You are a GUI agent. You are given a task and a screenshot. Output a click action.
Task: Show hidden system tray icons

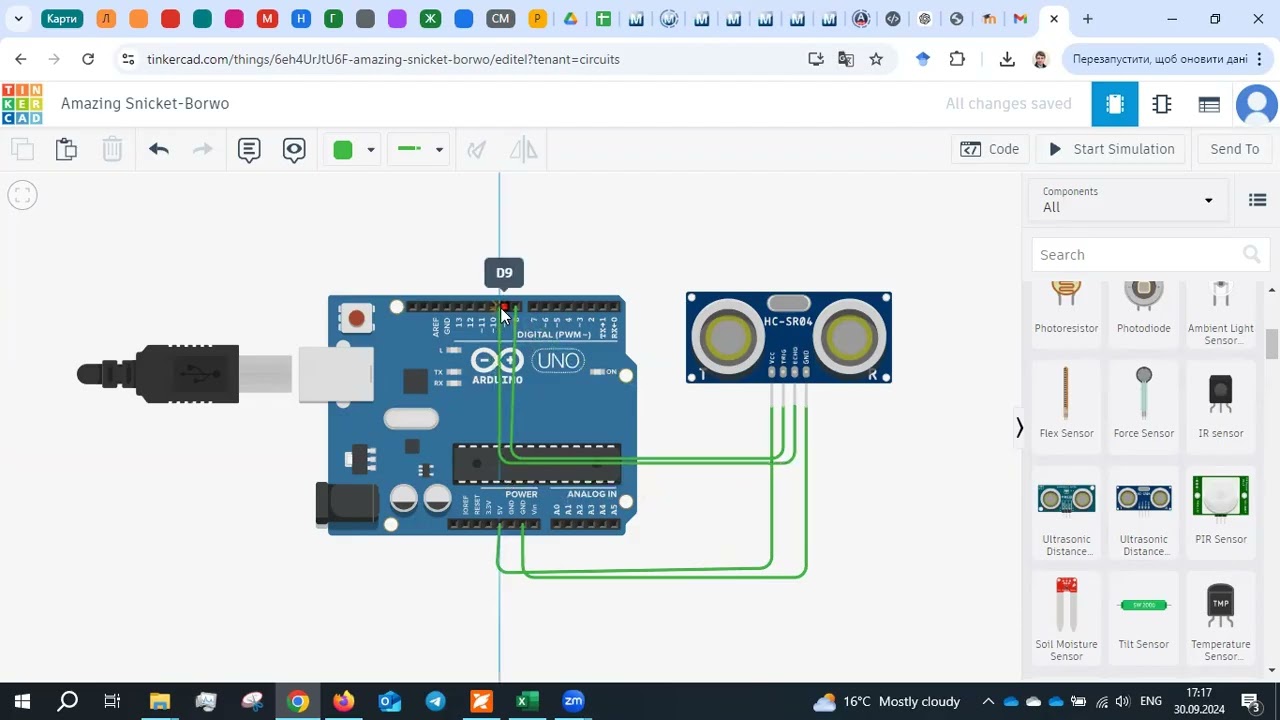point(988,701)
